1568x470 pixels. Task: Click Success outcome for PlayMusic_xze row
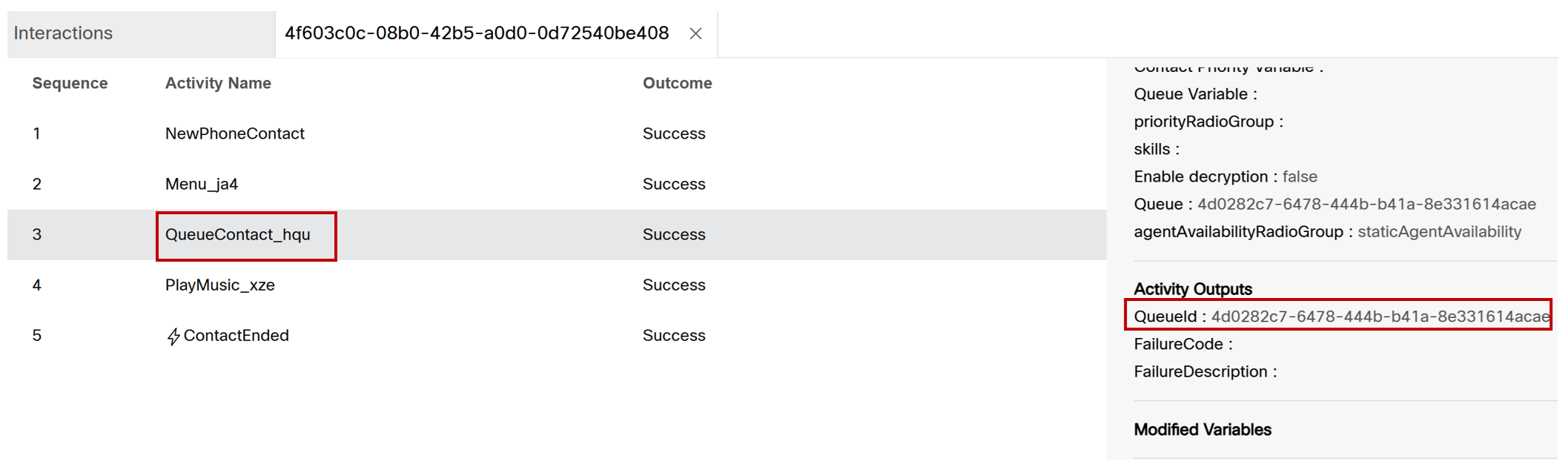click(x=673, y=285)
